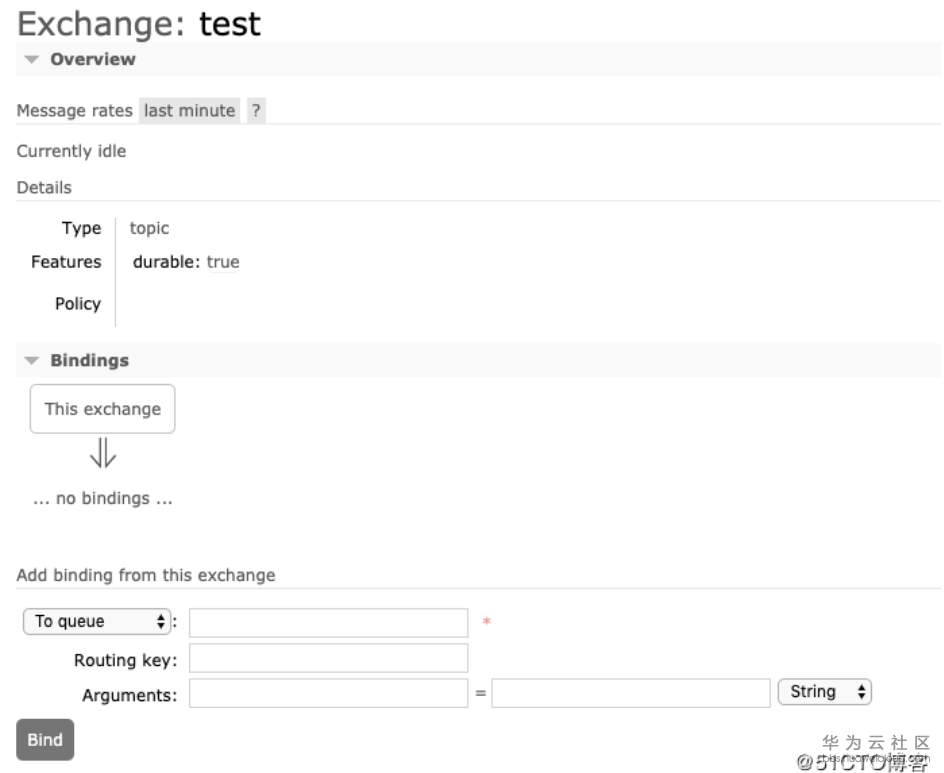The width and height of the screenshot is (944, 773).
Task: Open the String argument type dropdown
Action: coord(824,692)
